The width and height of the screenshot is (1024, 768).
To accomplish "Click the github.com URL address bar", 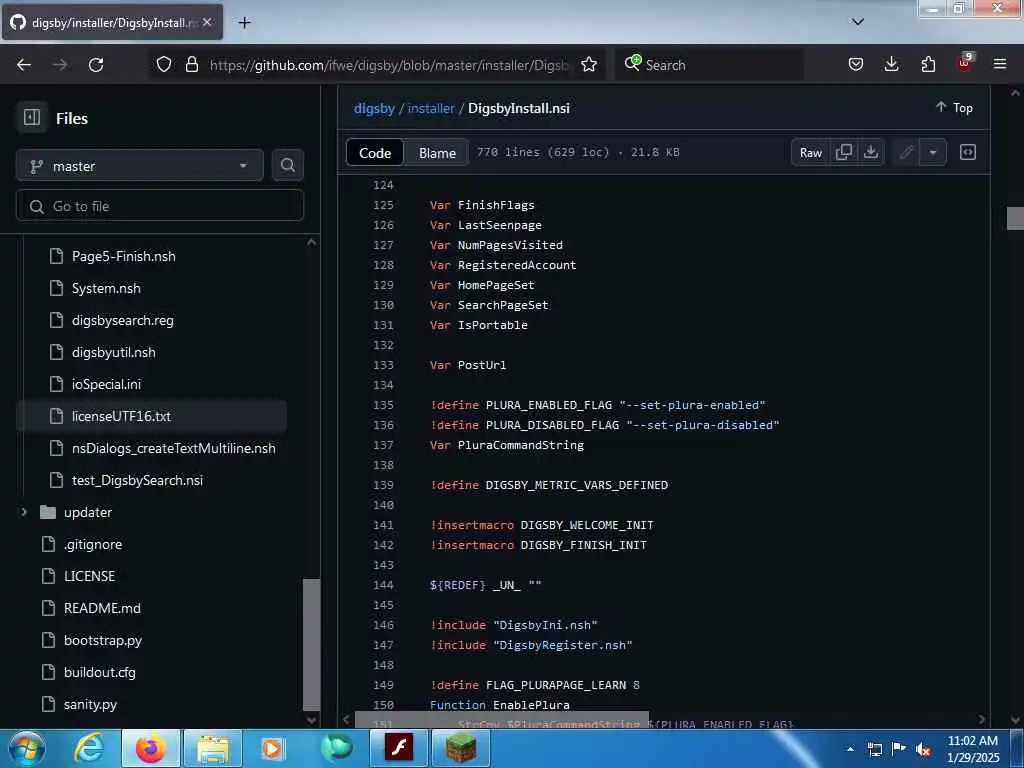I will point(389,65).
